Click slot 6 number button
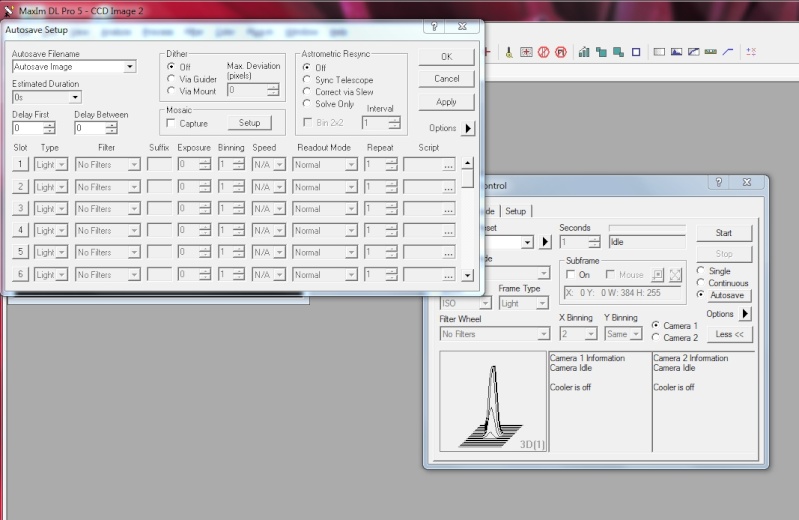 [20, 274]
